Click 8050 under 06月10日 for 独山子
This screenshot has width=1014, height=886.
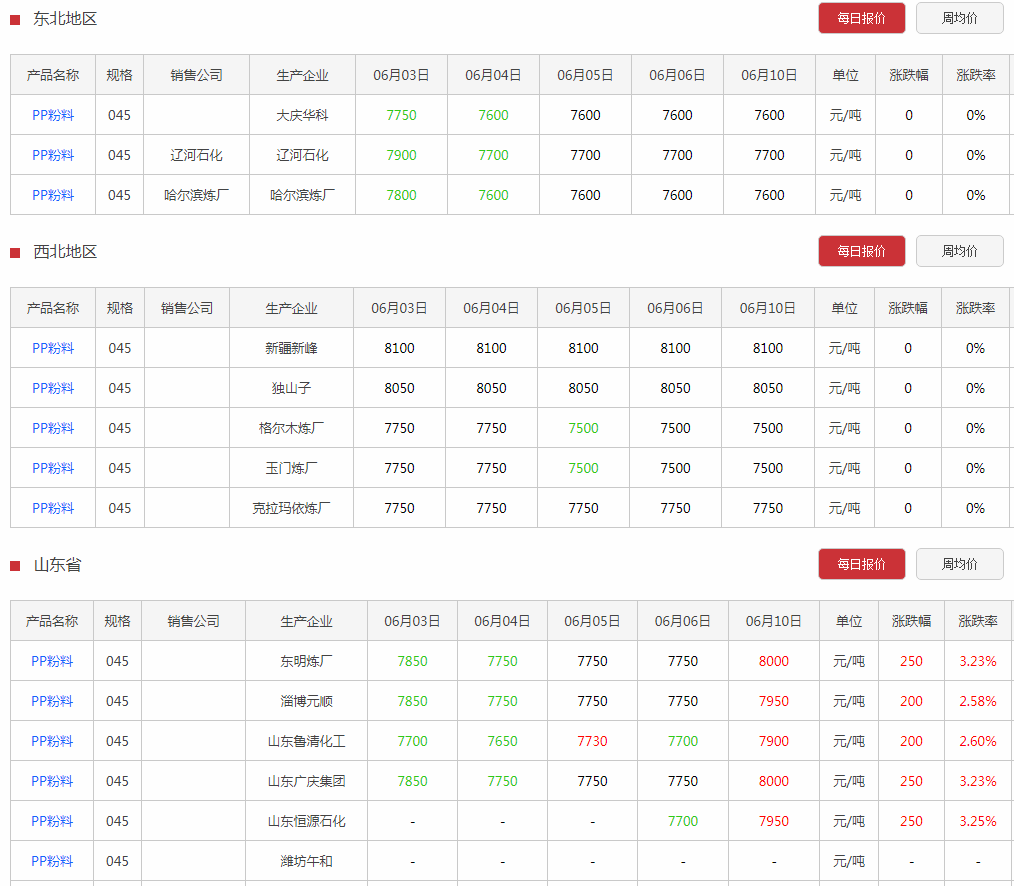coord(768,388)
